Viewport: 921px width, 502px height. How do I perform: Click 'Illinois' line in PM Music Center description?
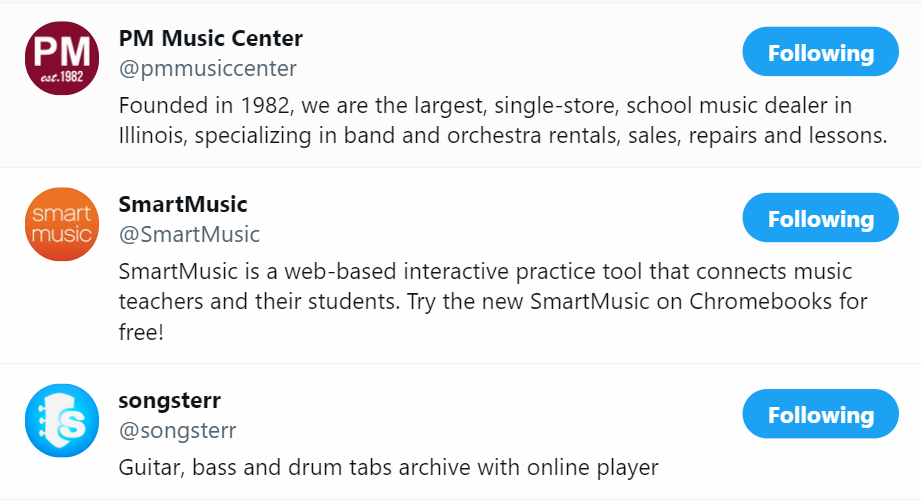point(503,136)
